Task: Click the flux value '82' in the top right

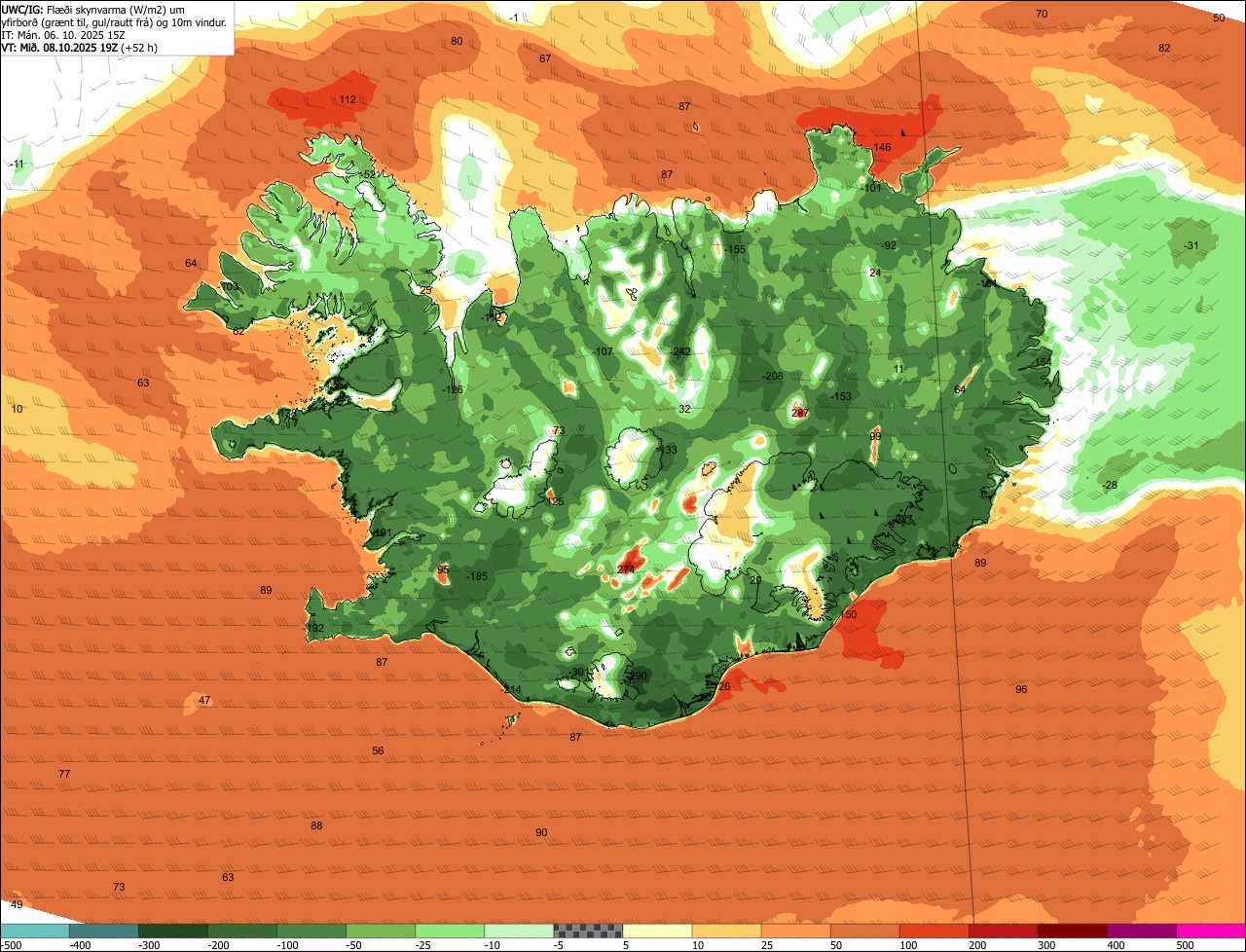Action: (x=1164, y=49)
